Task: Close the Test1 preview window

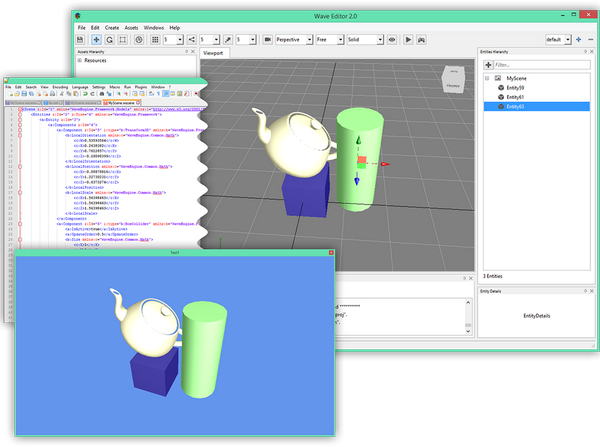Action: point(331,253)
